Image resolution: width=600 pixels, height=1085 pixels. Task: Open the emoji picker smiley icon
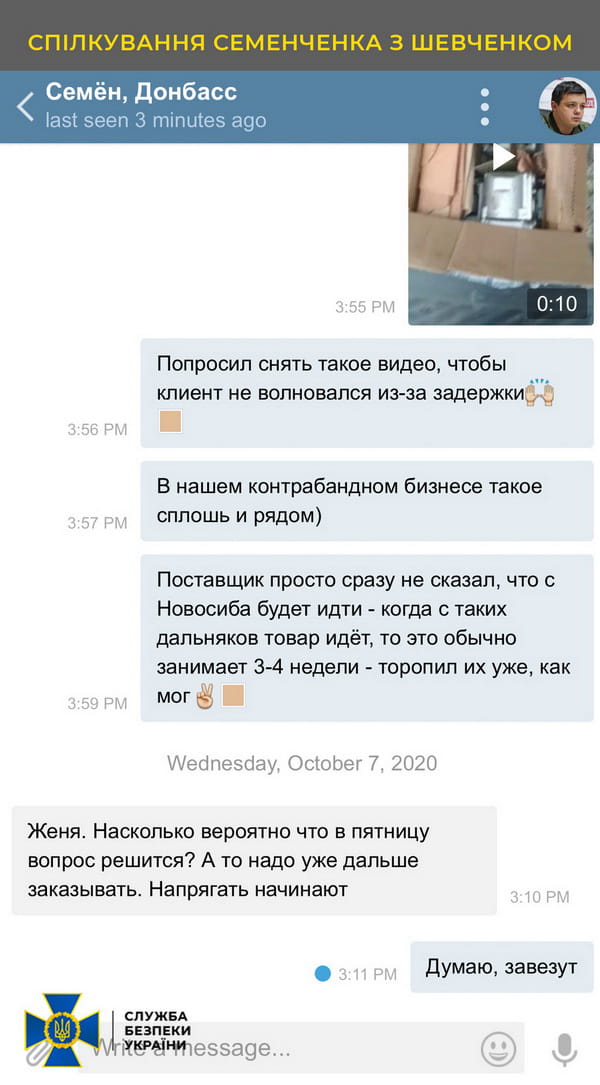(498, 1049)
